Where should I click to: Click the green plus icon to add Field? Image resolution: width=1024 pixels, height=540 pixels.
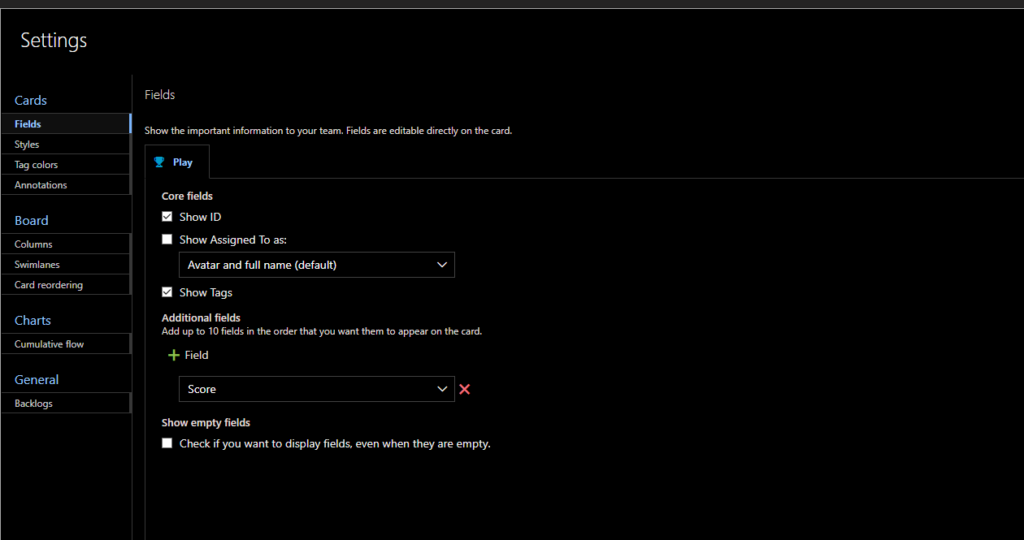coord(173,355)
